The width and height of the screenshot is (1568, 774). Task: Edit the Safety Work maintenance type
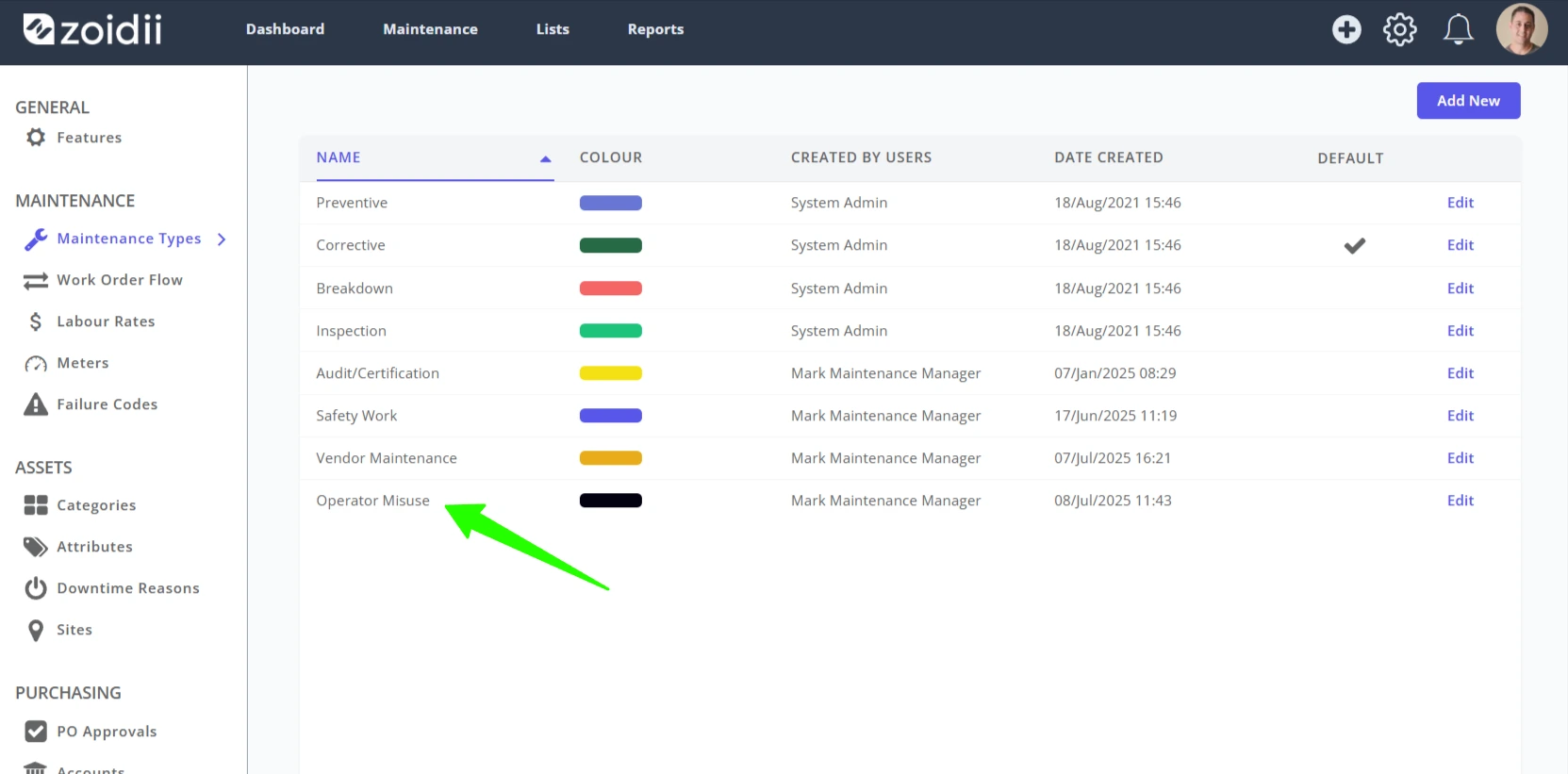click(1460, 416)
